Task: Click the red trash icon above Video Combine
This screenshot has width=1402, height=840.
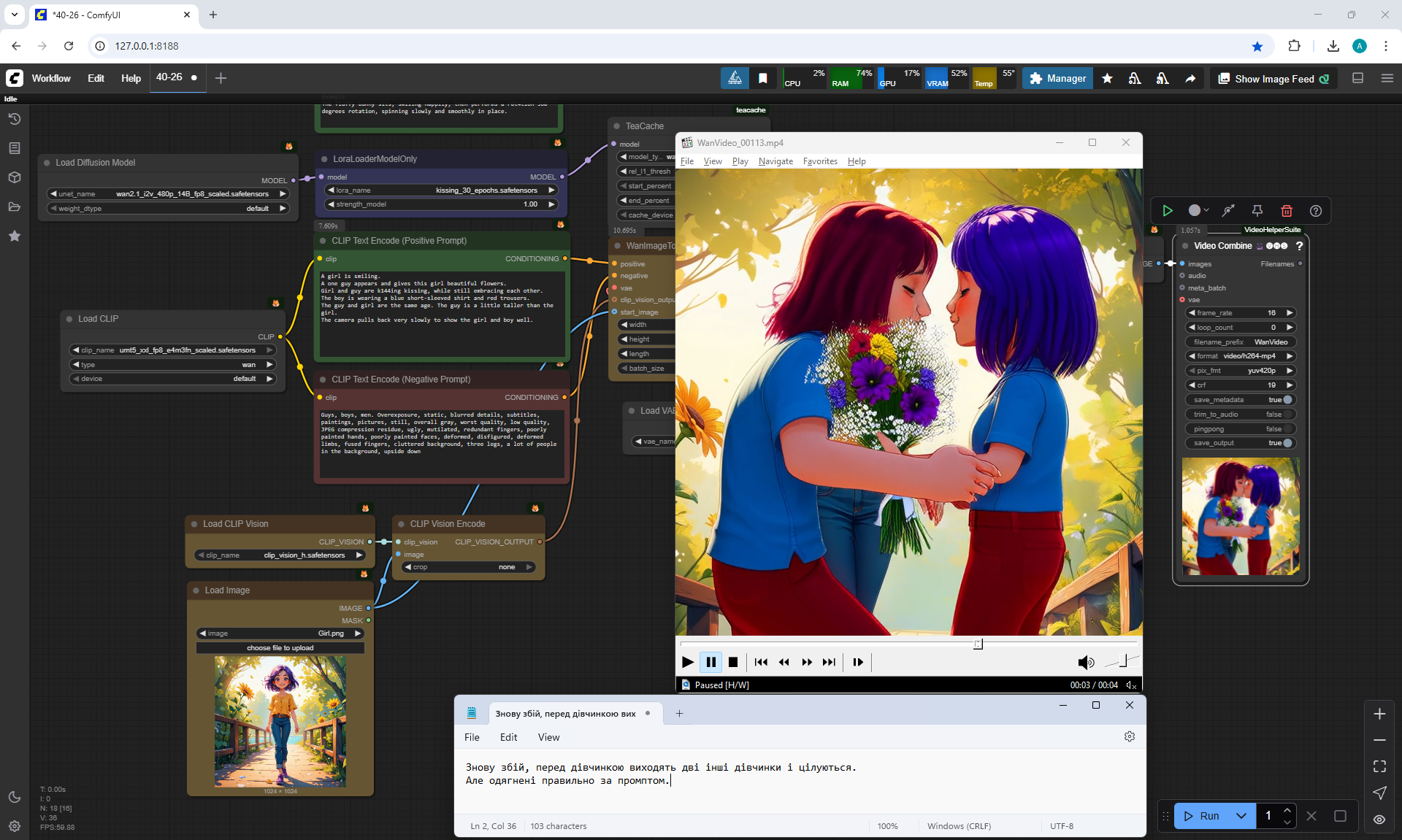Action: point(1287,211)
